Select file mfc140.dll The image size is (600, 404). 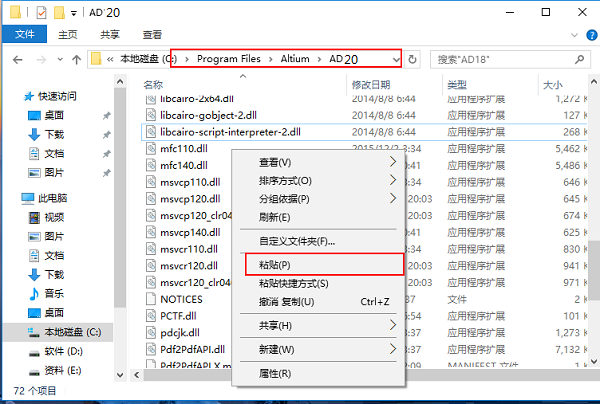tap(184, 165)
